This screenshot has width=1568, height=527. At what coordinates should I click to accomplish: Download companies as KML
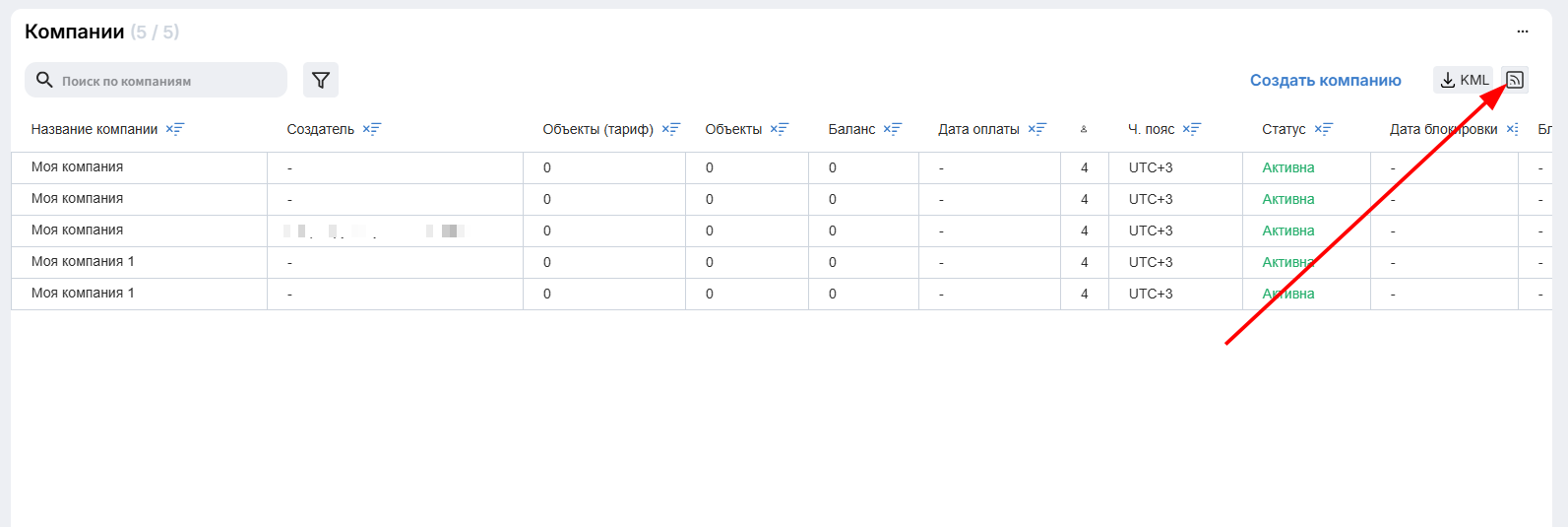point(1464,80)
